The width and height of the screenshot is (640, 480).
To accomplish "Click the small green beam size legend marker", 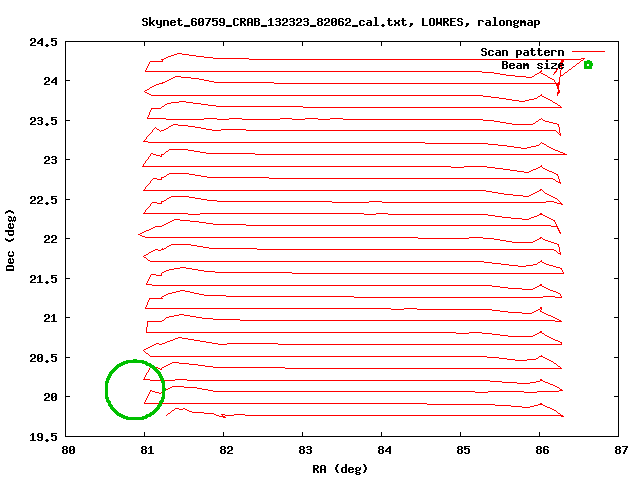I will (x=588, y=65).
